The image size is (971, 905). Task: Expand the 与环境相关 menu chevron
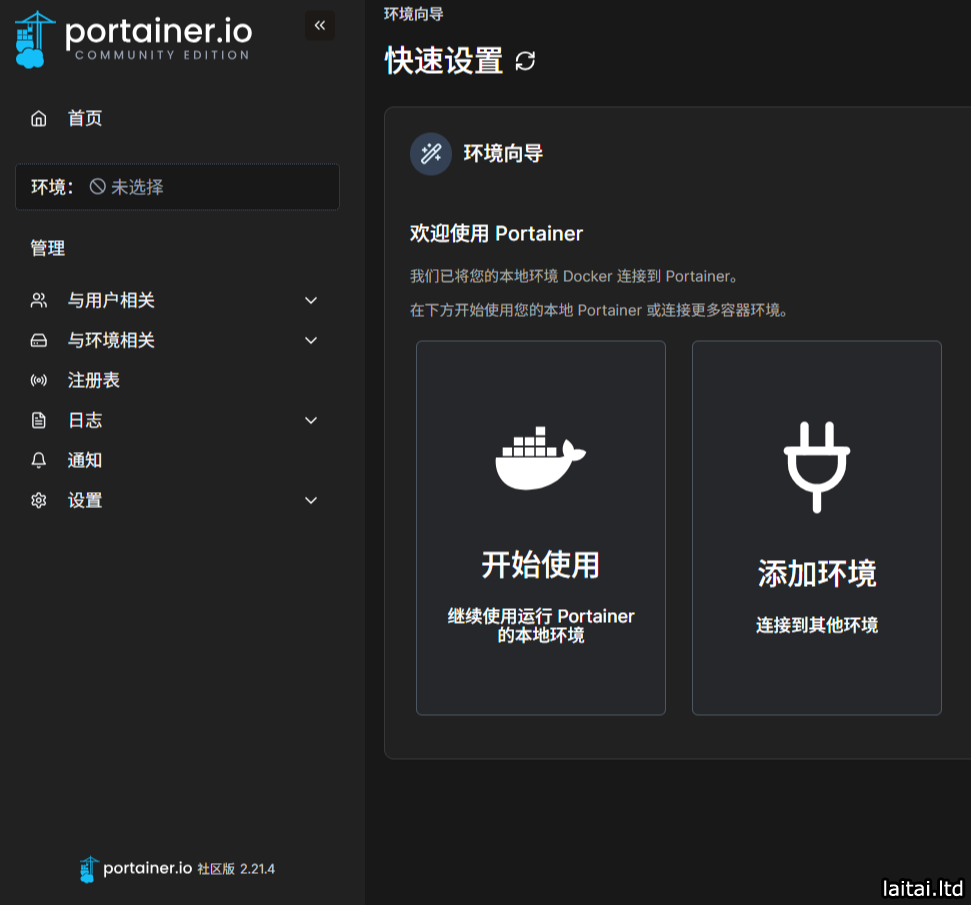point(311,341)
